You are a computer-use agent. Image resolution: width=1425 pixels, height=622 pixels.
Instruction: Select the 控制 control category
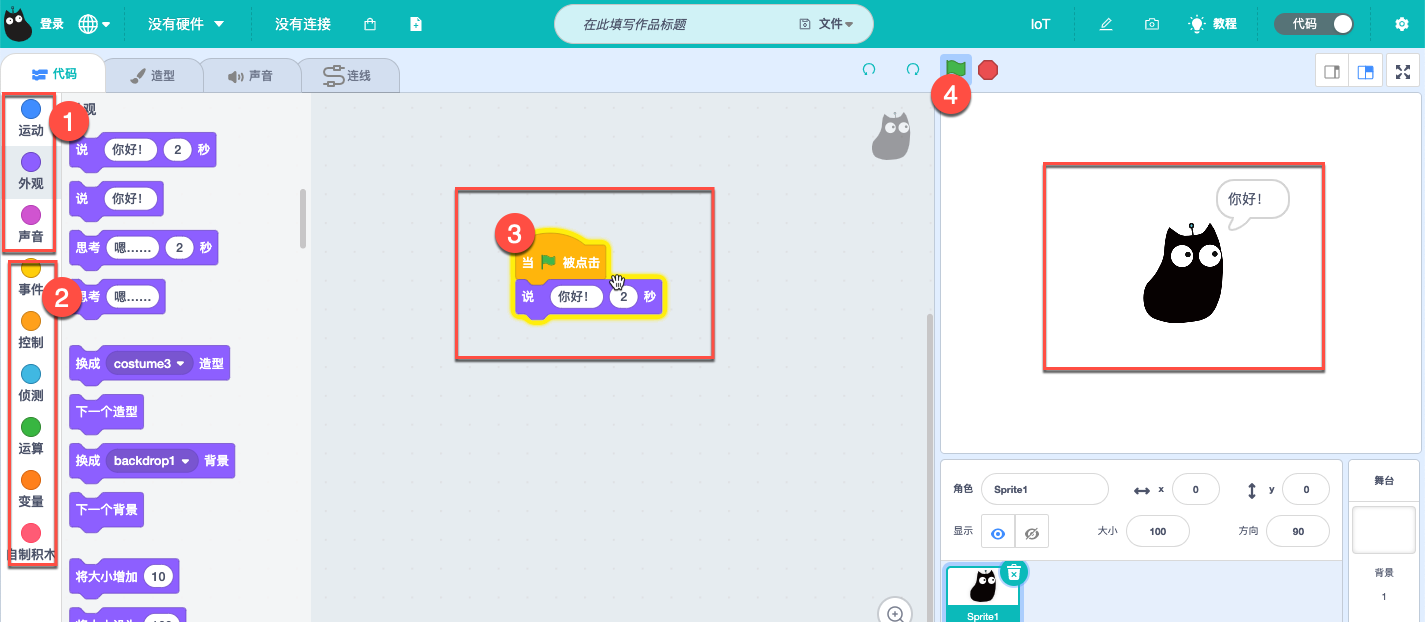click(x=31, y=330)
